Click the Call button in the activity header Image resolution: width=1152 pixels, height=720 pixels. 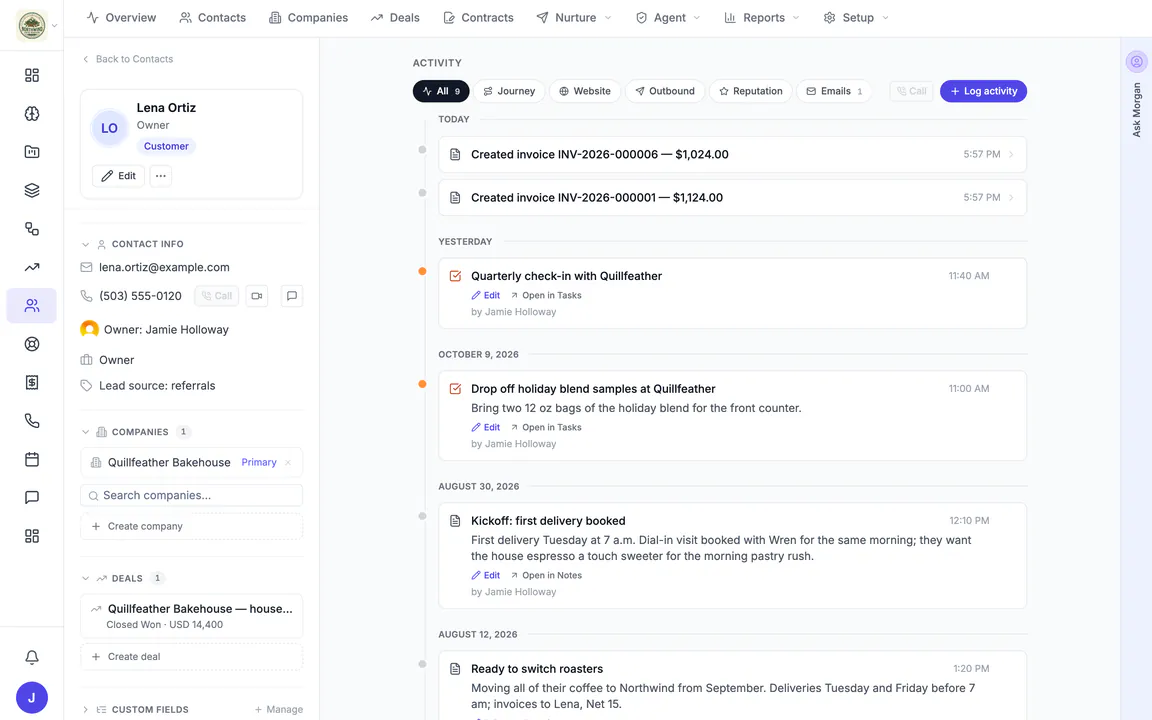[x=911, y=91]
